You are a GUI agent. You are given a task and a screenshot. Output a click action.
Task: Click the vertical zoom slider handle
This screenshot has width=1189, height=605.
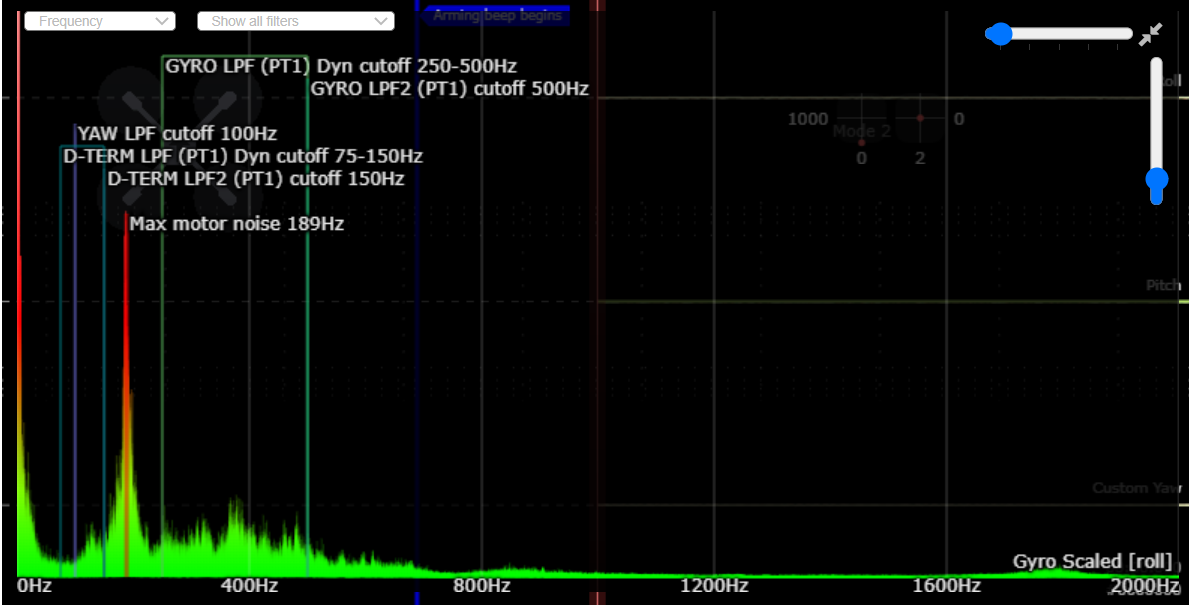tap(1157, 181)
